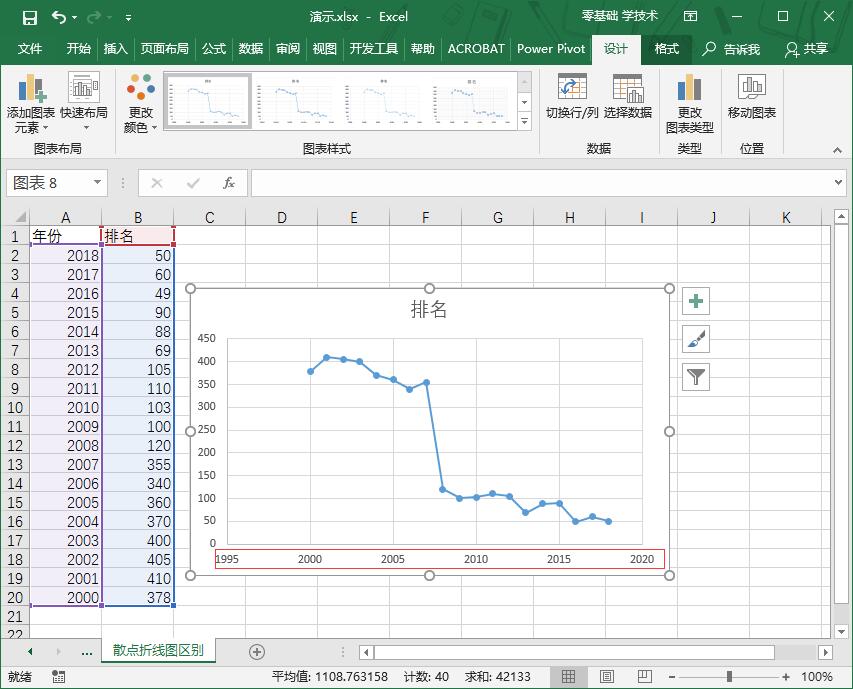The image size is (853, 689).
Task: Select the first chart style thumbnail
Action: 207,101
